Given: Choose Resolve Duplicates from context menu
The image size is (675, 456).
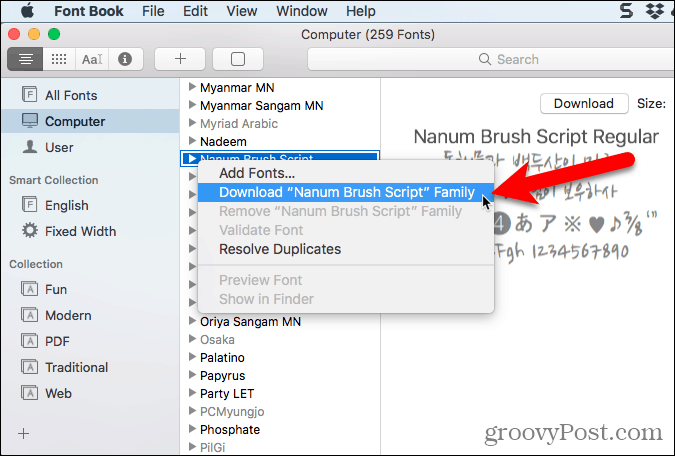Looking at the screenshot, I should point(346,249).
